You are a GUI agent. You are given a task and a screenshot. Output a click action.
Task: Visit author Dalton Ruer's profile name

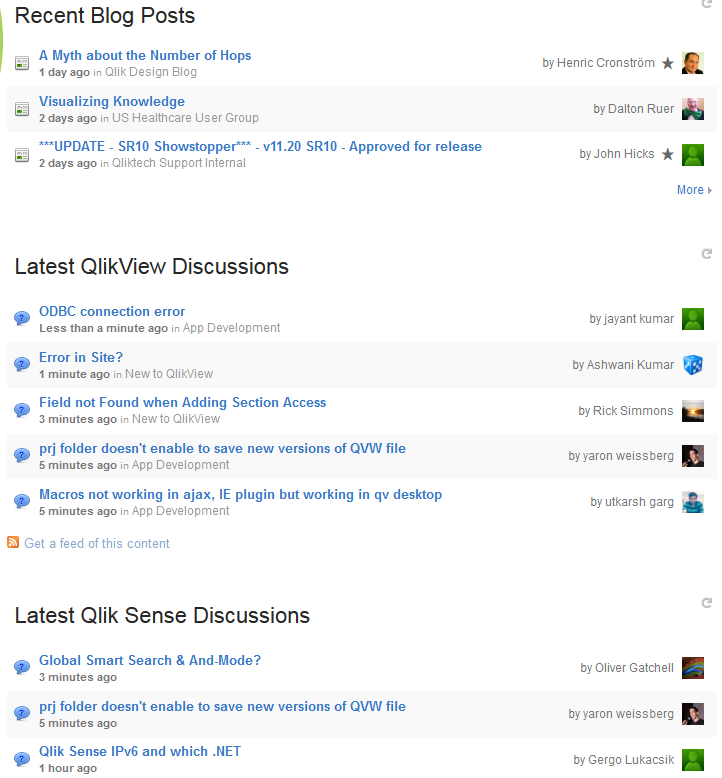click(x=641, y=109)
